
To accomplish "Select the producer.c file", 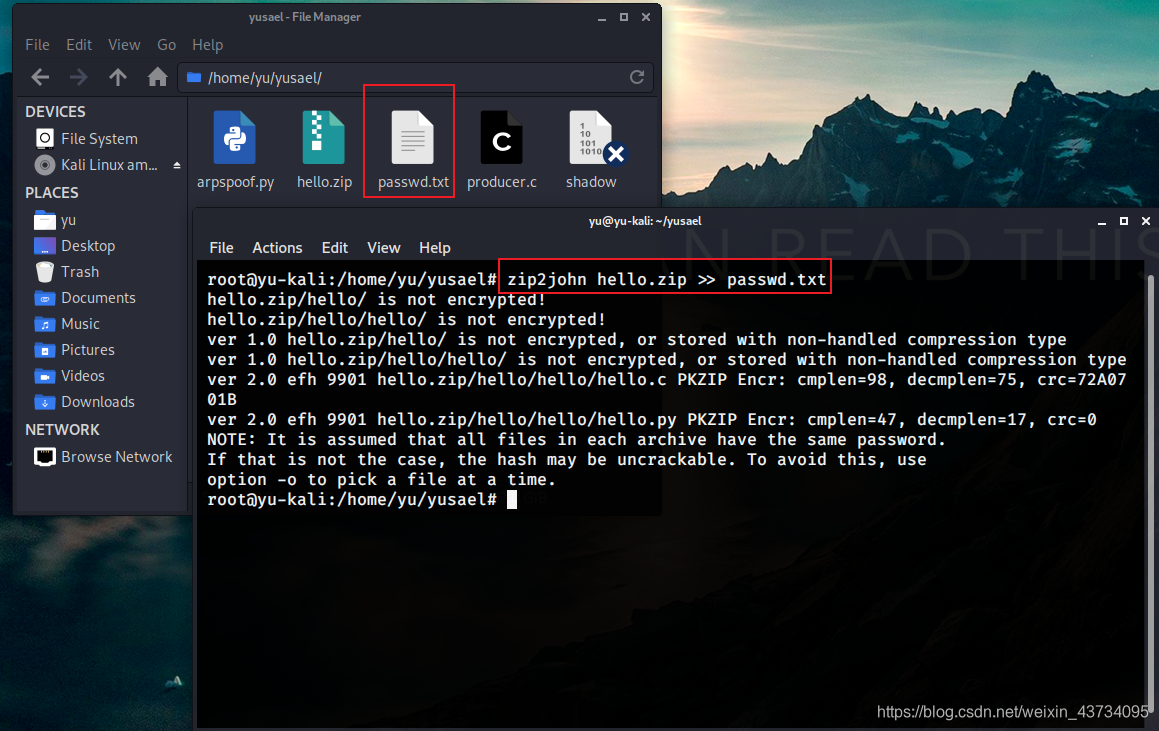I will point(501,150).
